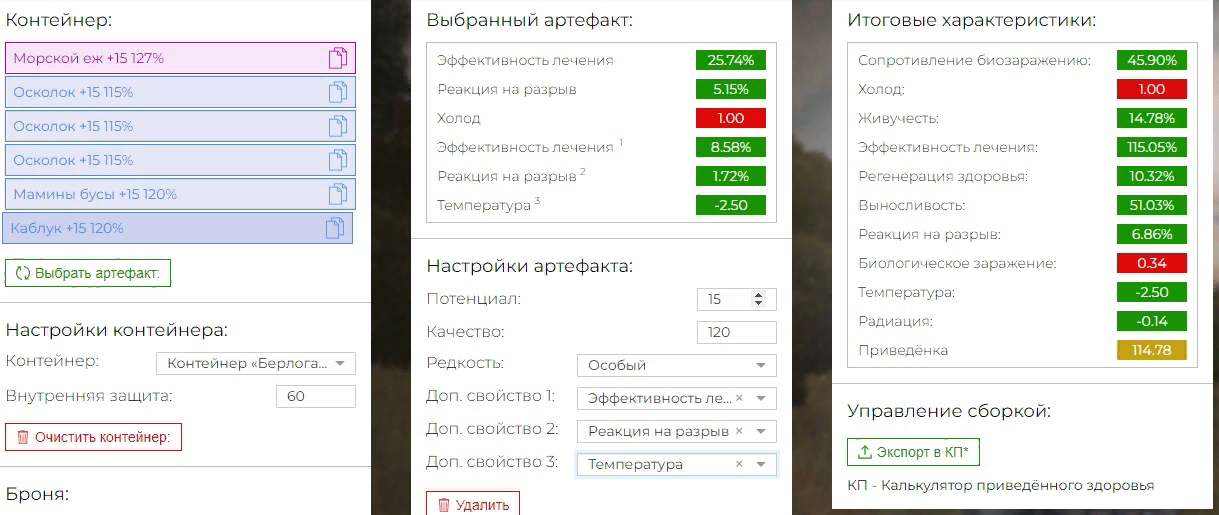Open the Контейнер «Берлога» dropdown

(x=256, y=363)
